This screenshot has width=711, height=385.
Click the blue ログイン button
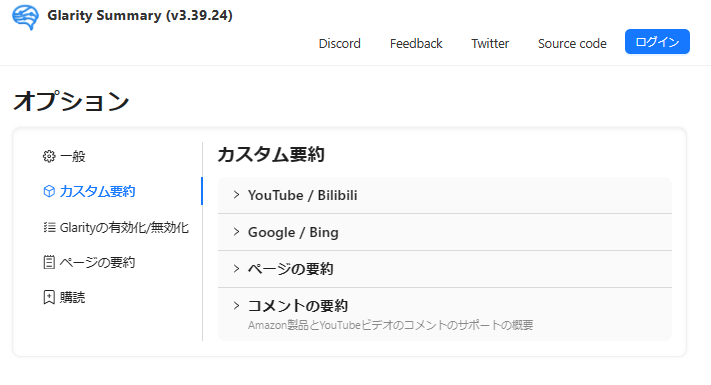[657, 42]
